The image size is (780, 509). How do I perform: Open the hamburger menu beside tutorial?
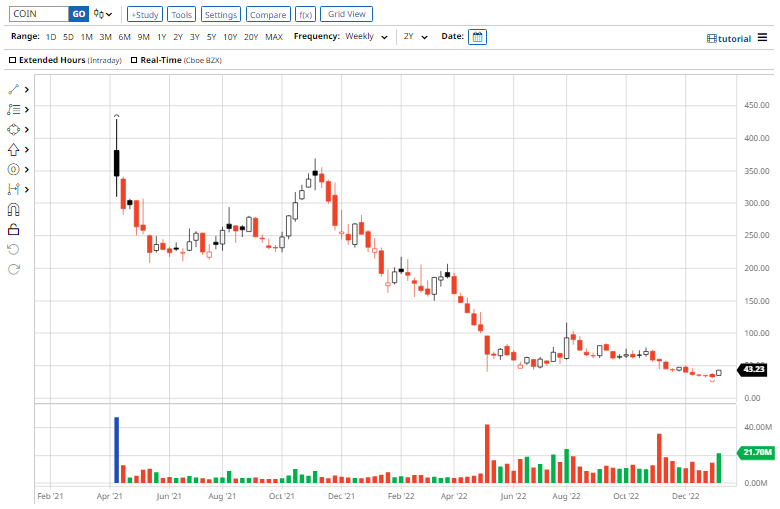[x=762, y=38]
